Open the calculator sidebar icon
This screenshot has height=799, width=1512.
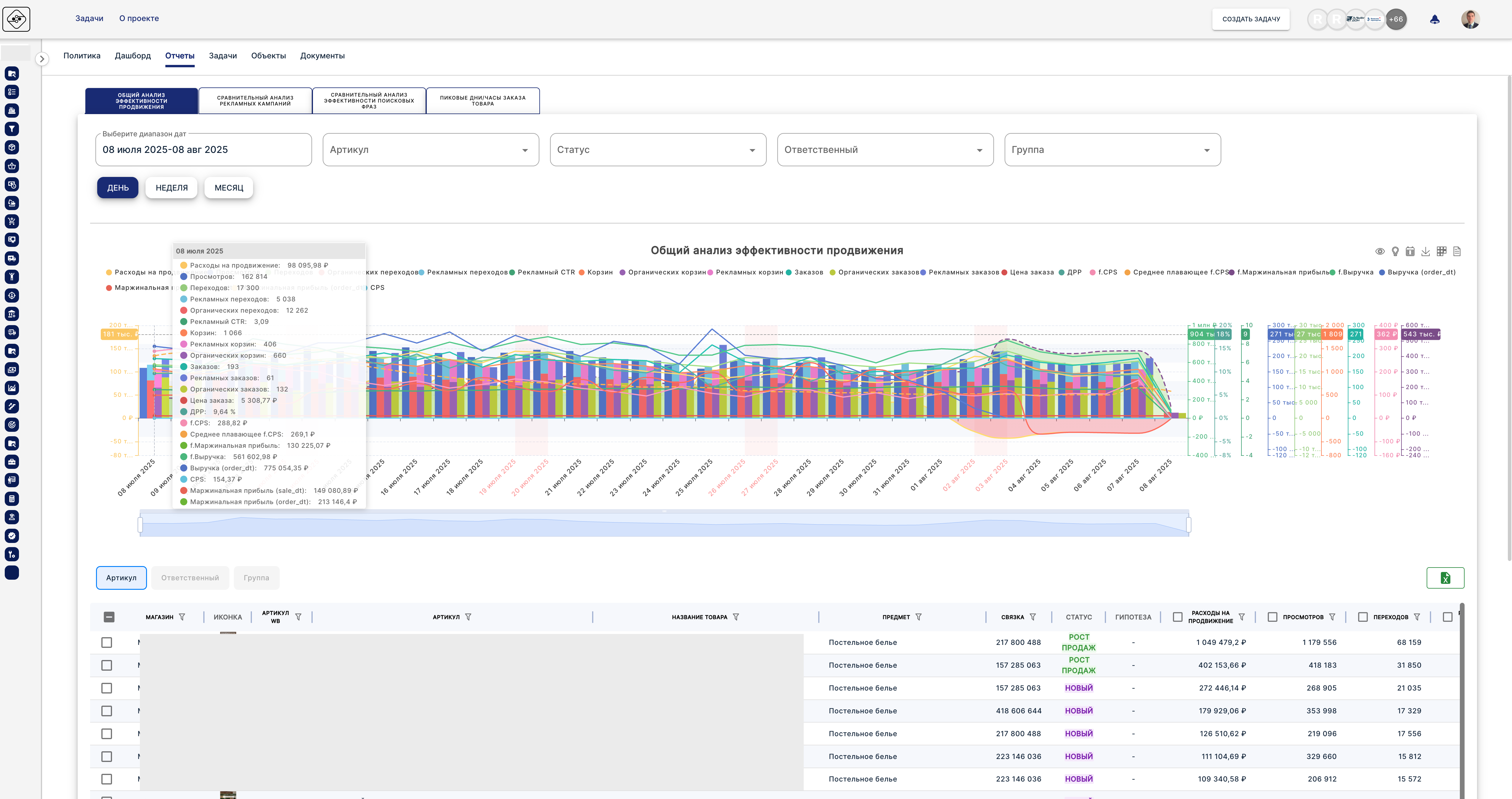pyautogui.click(x=12, y=499)
